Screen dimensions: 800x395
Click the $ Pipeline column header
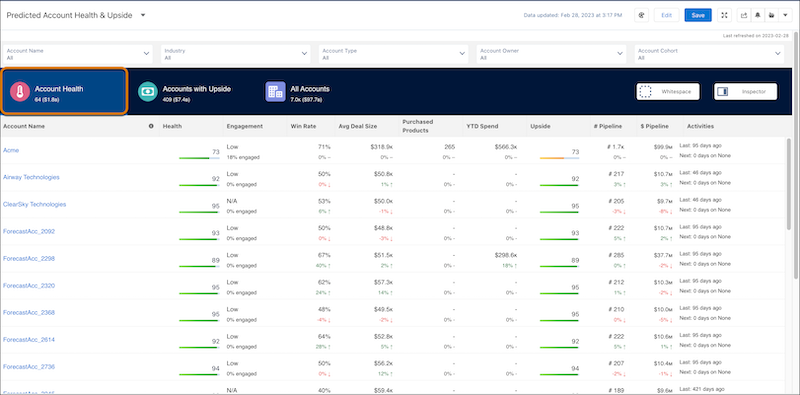655,126
